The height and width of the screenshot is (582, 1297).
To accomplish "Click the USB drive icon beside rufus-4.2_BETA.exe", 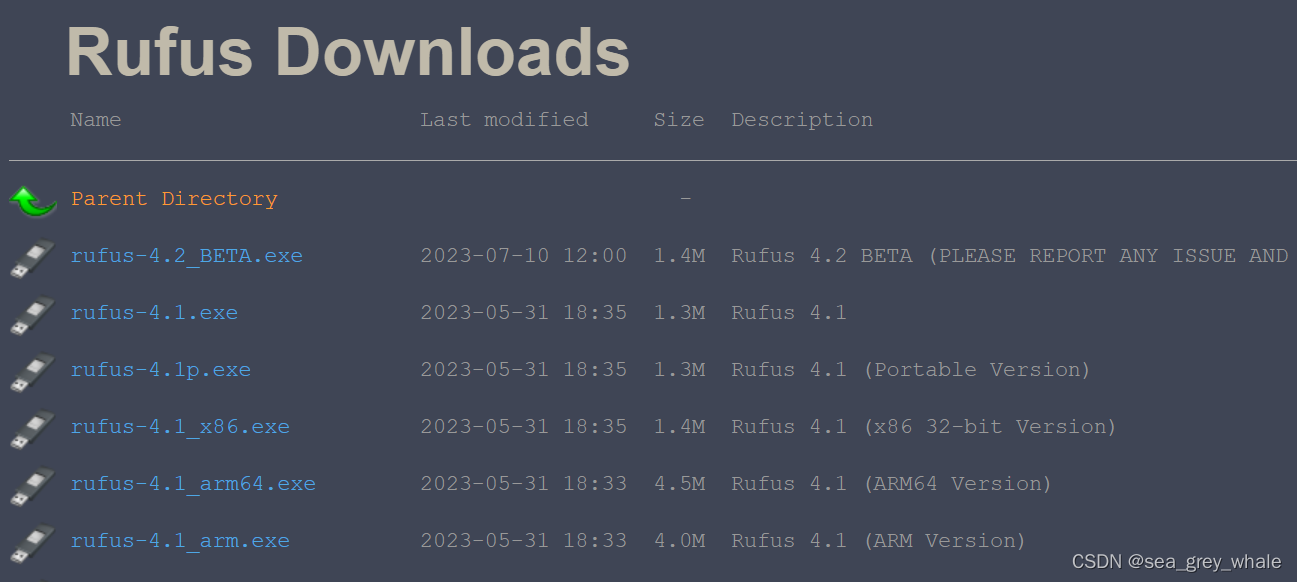I will tap(30, 256).
